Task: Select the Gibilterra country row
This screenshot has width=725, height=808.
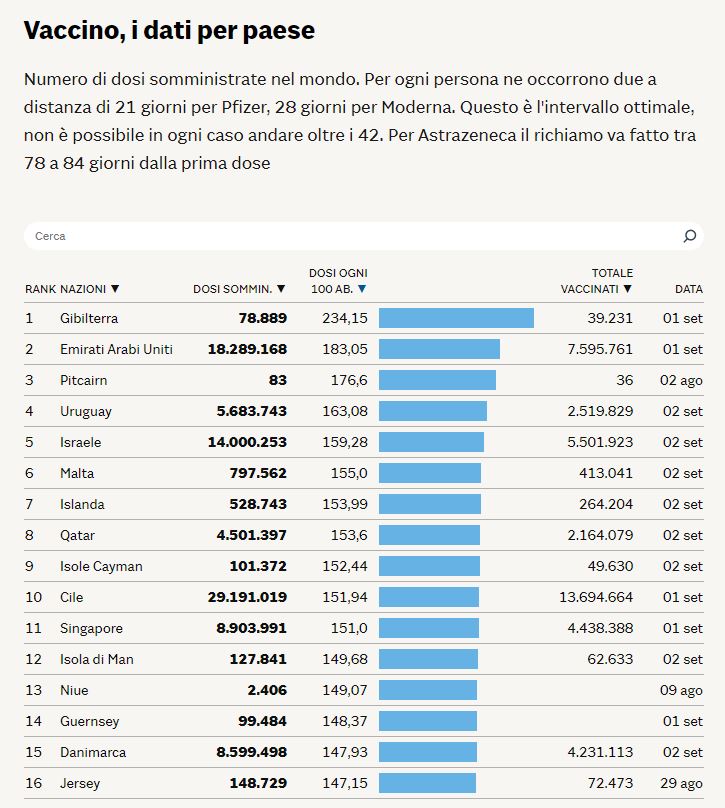Action: 89,318
